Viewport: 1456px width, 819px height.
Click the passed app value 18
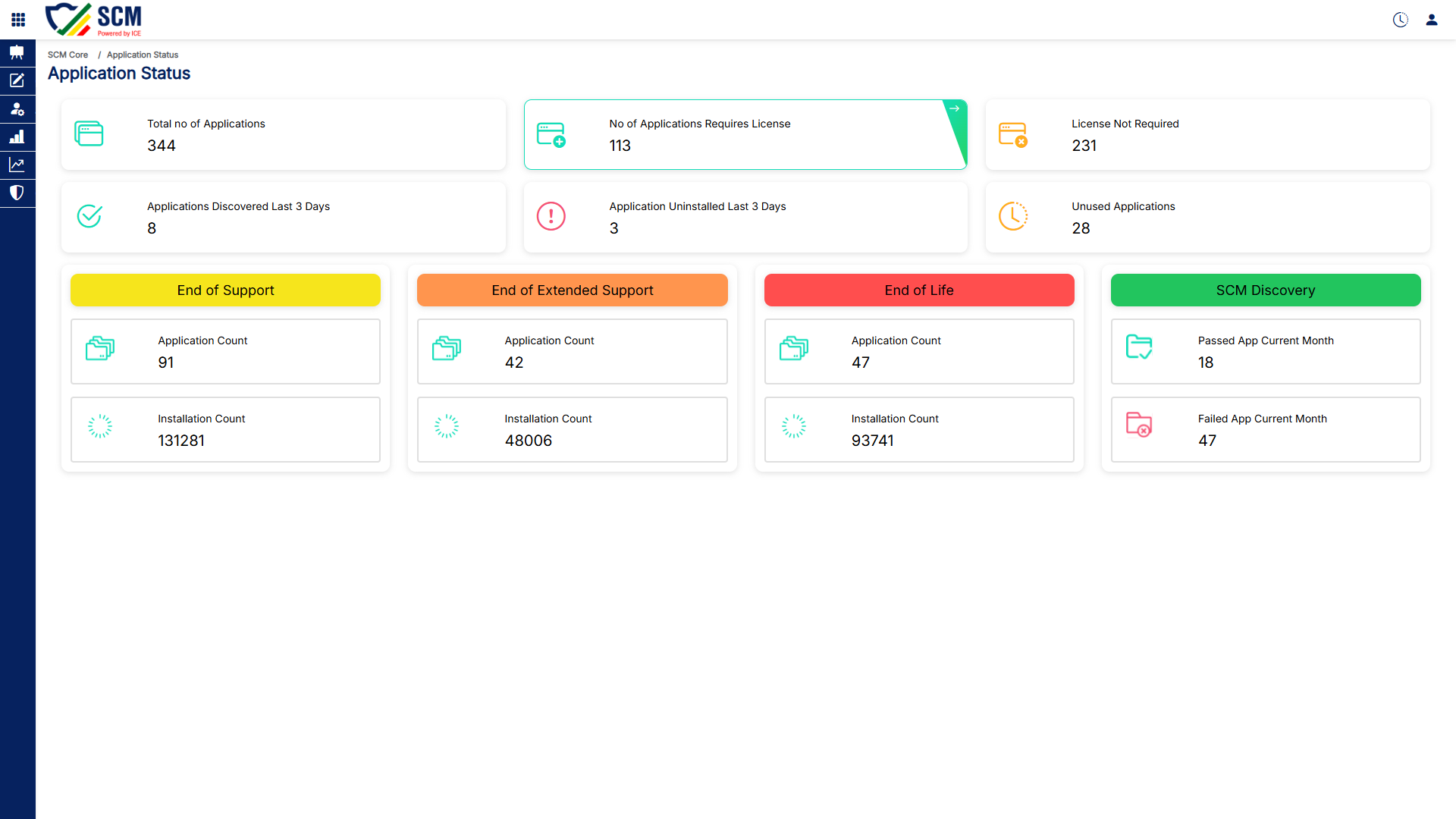(x=1206, y=362)
